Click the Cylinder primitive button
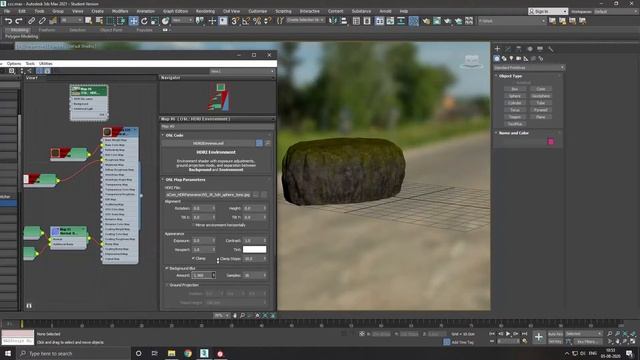Viewport: 640px width, 360px height. click(515, 102)
